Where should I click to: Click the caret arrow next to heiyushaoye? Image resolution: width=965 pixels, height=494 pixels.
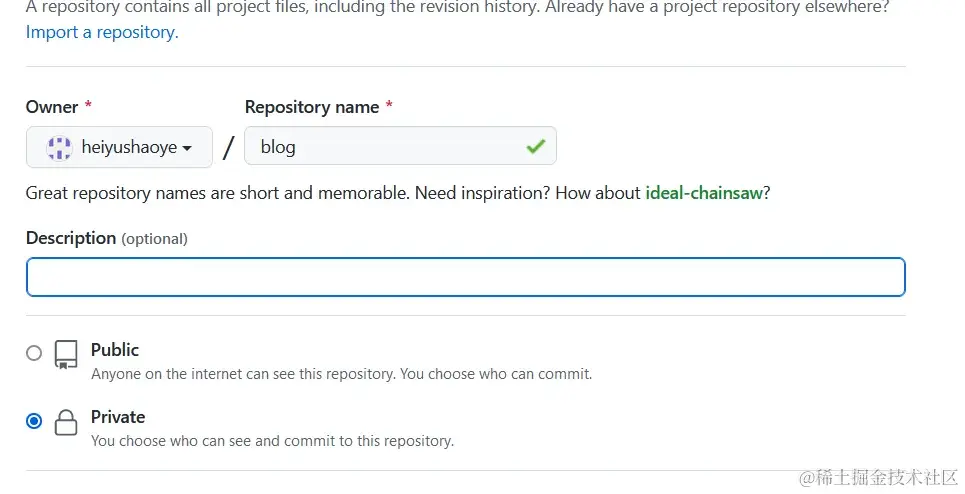pyautogui.click(x=187, y=148)
